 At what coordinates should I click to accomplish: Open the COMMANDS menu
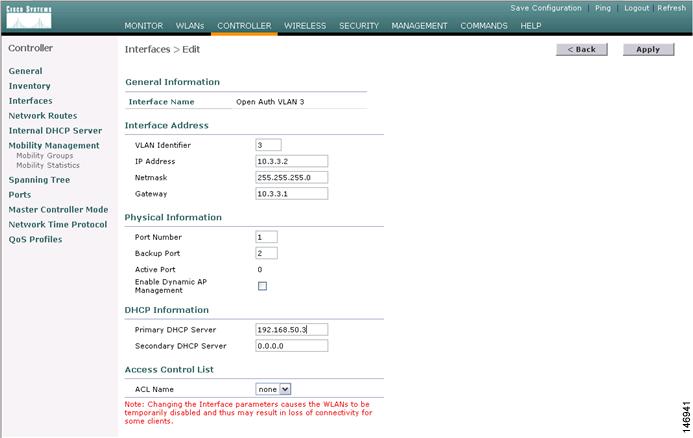point(484,26)
